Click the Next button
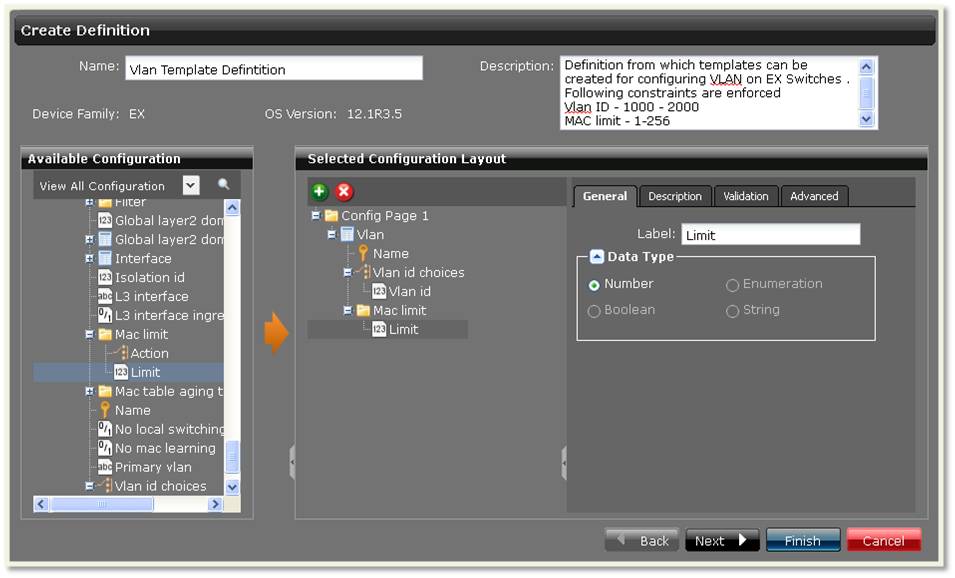Image resolution: width=955 pixels, height=578 pixels. (x=722, y=540)
